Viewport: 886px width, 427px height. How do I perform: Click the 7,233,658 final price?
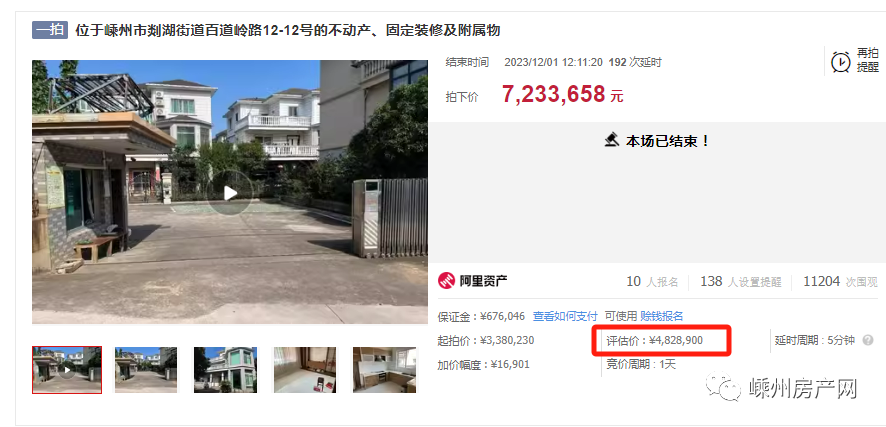554,94
